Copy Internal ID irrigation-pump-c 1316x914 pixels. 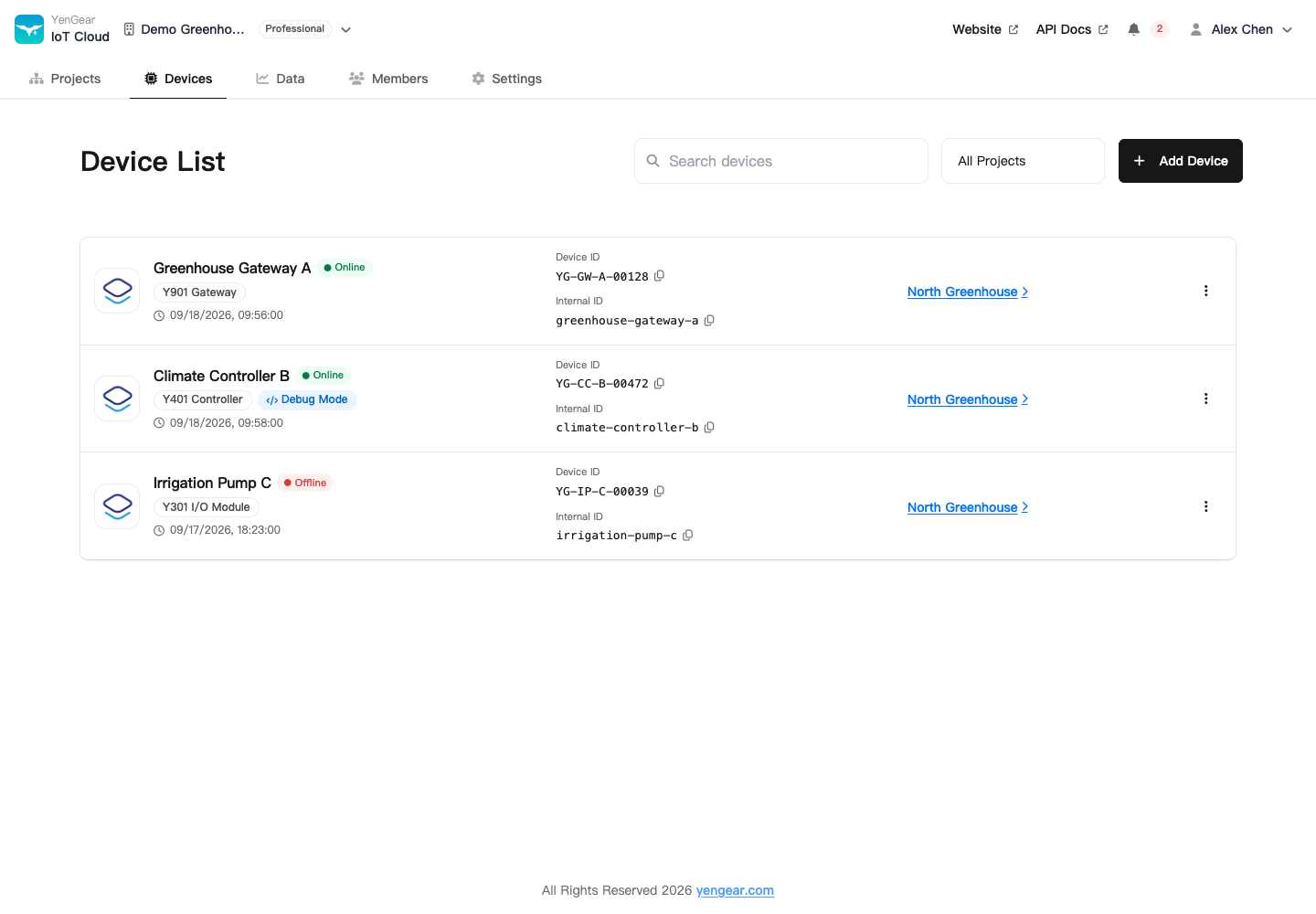[x=688, y=535]
